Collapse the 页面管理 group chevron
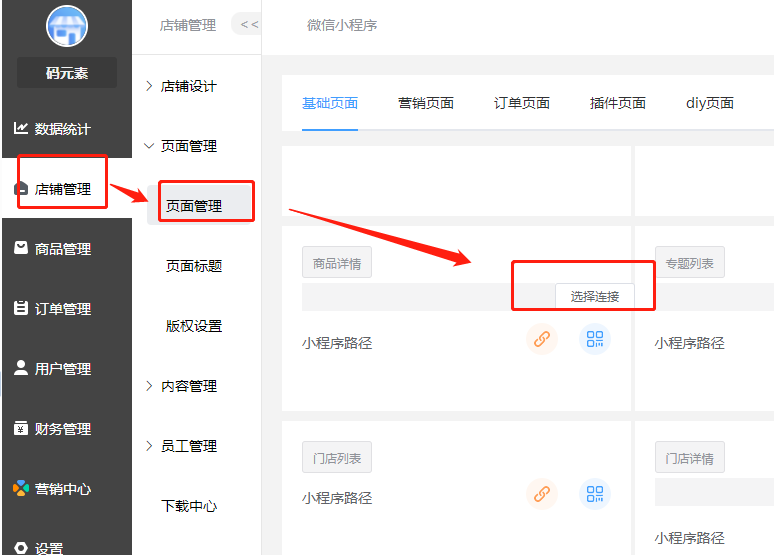 (x=149, y=146)
